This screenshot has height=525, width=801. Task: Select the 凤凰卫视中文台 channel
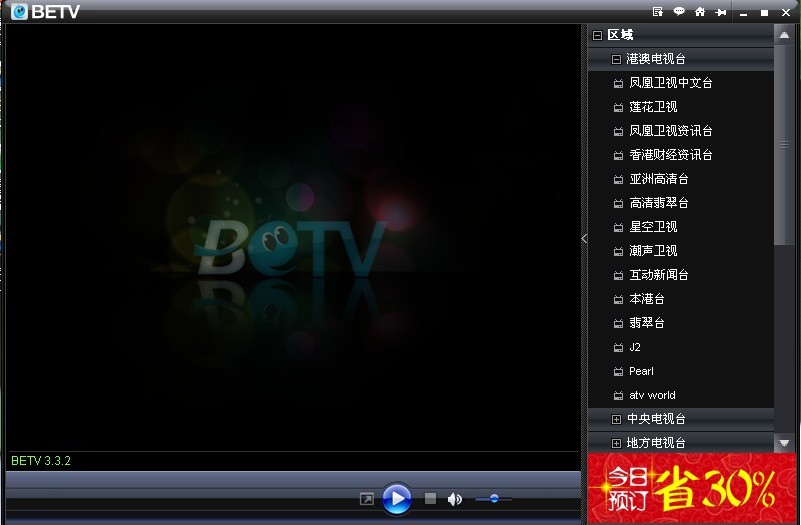point(670,83)
